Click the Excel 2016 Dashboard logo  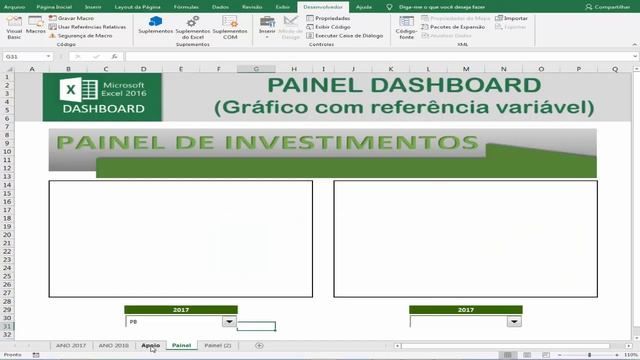[x=102, y=97]
